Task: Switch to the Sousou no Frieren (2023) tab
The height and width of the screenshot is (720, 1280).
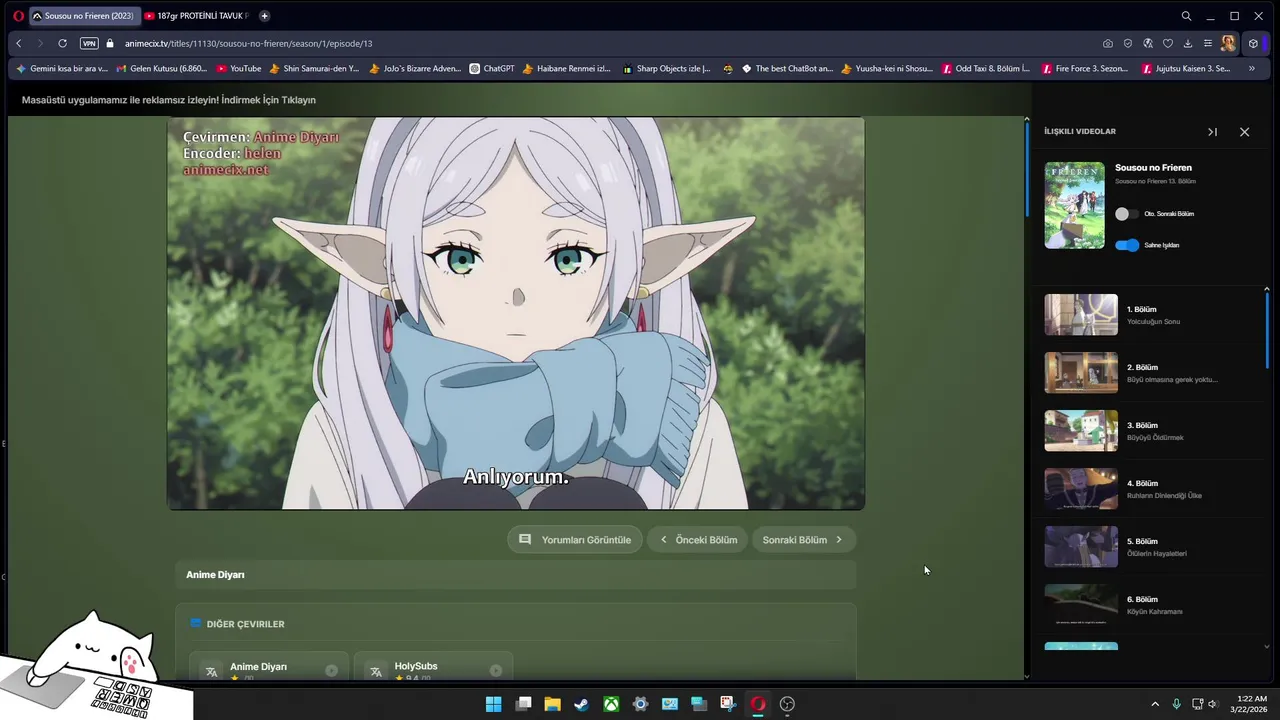Action: coord(83,16)
